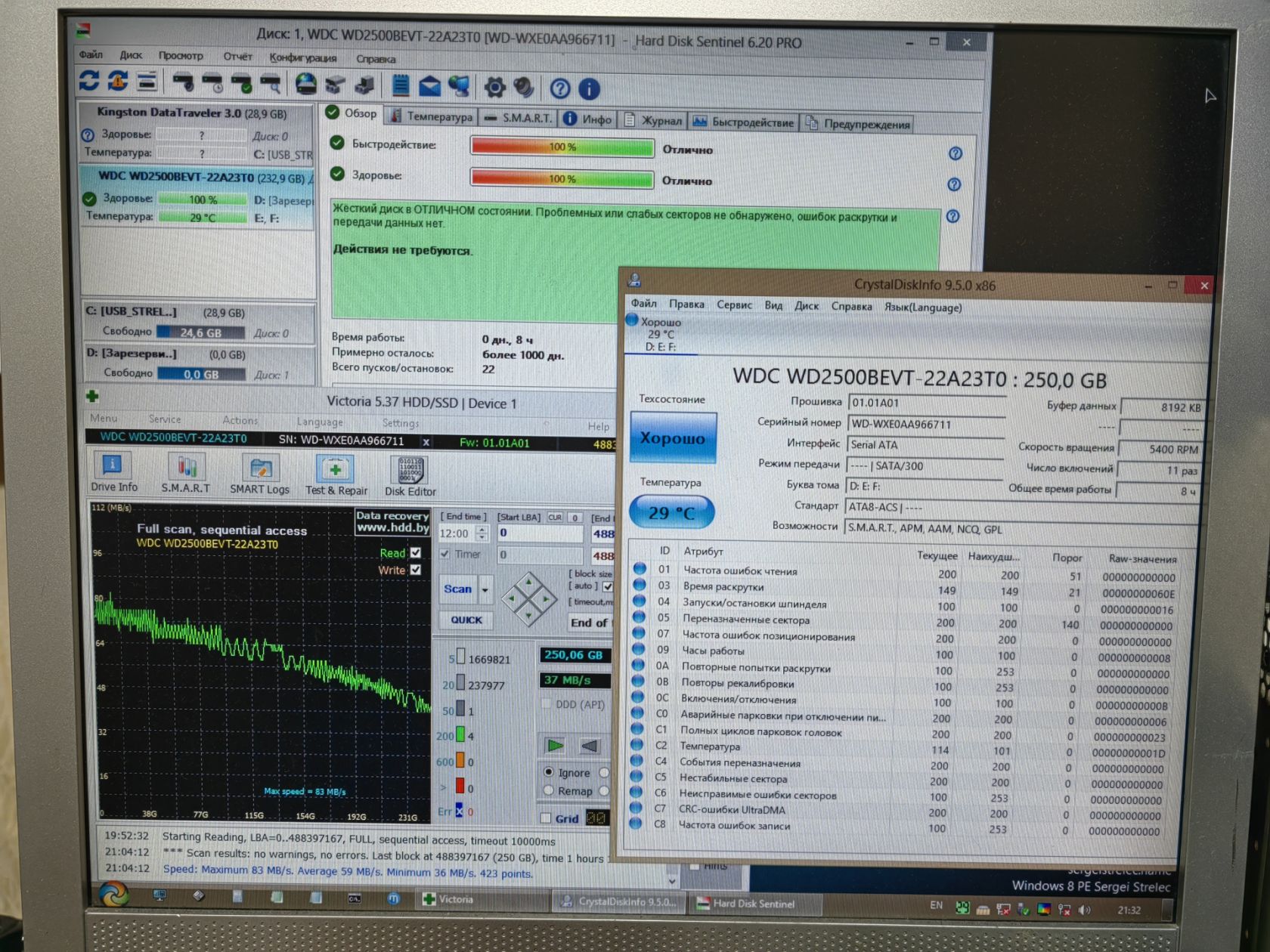Select the Ignore radio button
The width and height of the screenshot is (1270, 952).
(x=549, y=771)
